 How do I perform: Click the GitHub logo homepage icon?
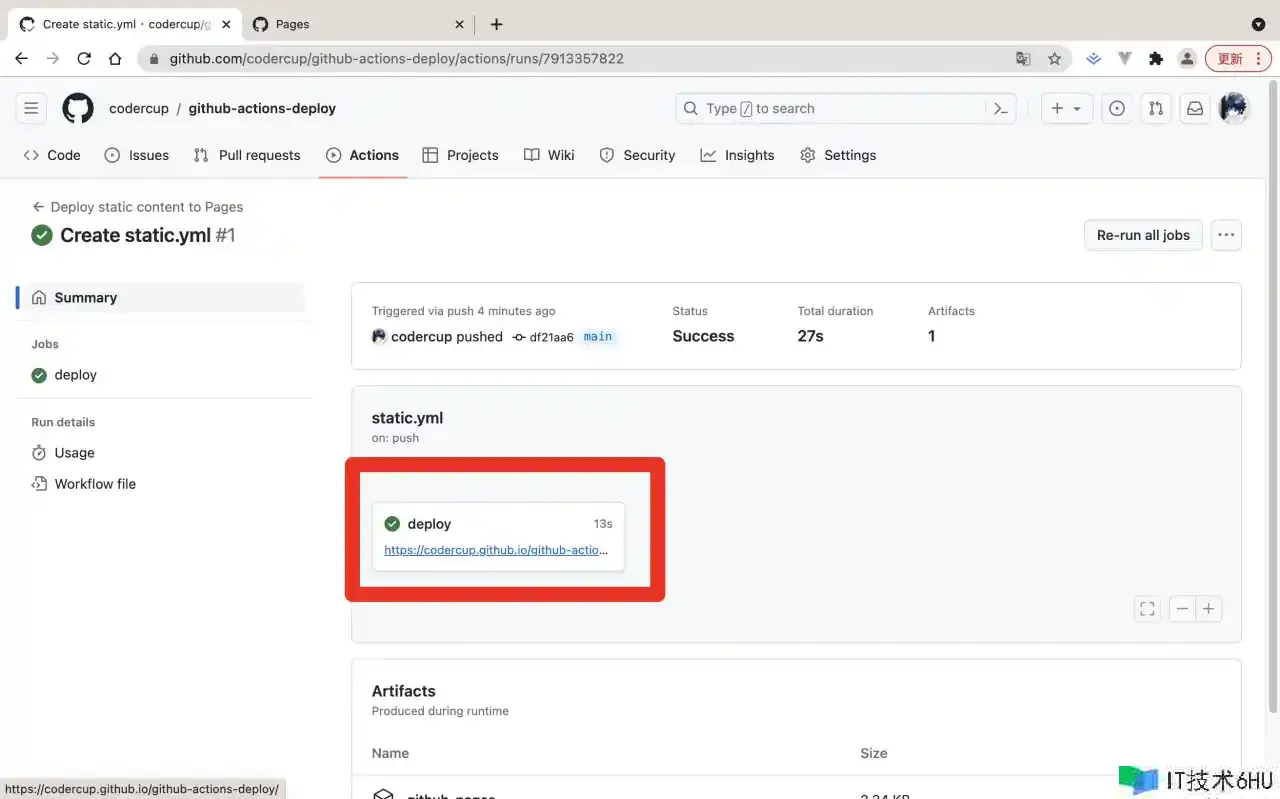[x=78, y=108]
